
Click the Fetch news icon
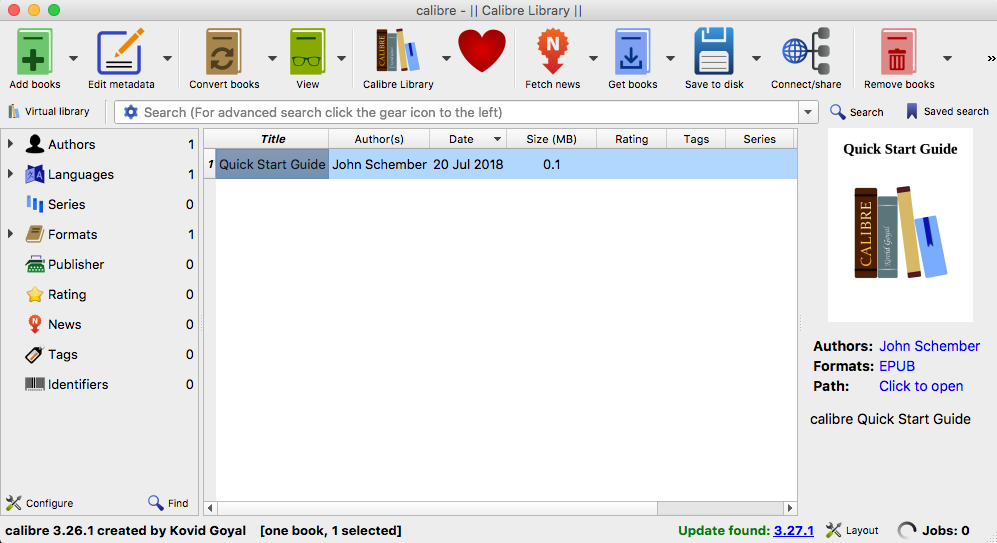pyautogui.click(x=552, y=51)
